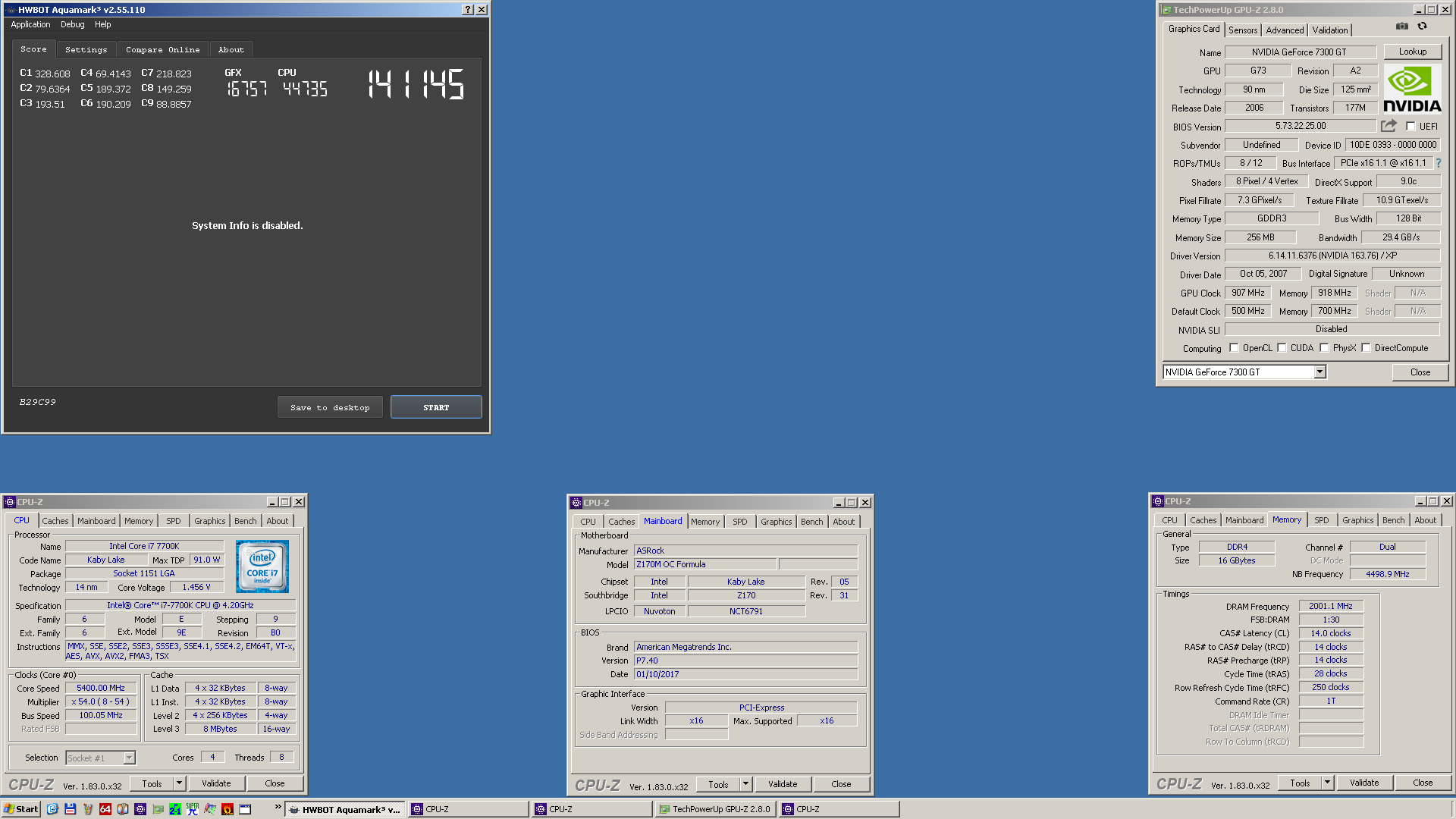Click Validate in CPU-Z CPU window
This screenshot has height=819, width=1456.
(x=216, y=783)
